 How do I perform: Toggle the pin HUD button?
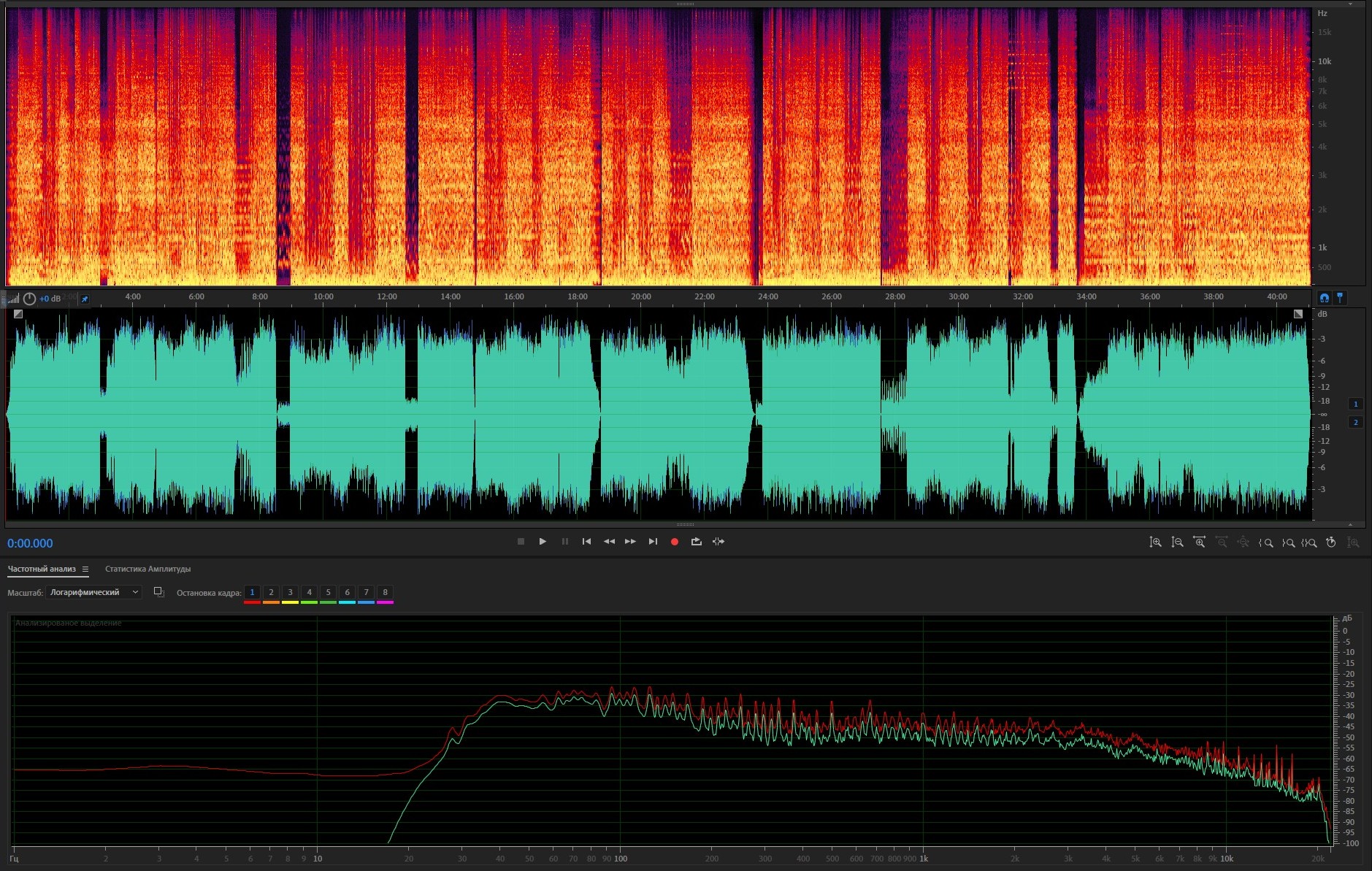pyautogui.click(x=85, y=299)
